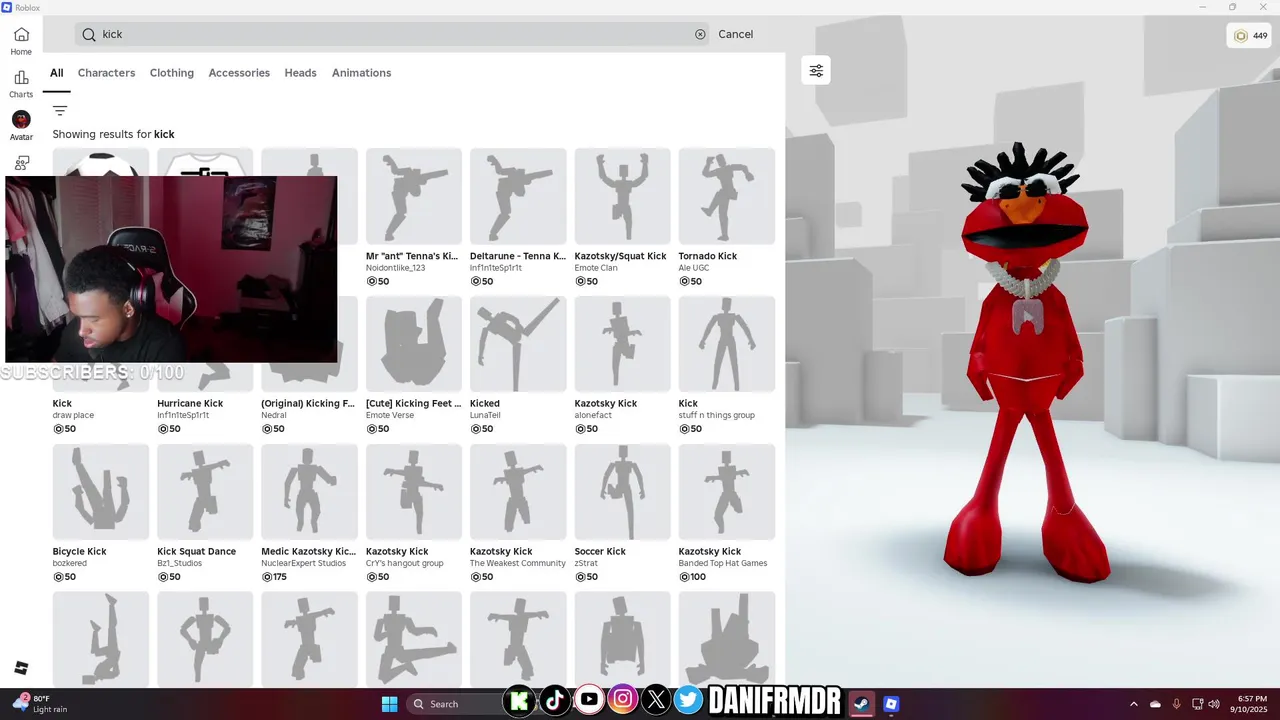Select the Medic Kazotsky Kick thumbnail
Image resolution: width=1280 pixels, height=720 pixels.
[309, 492]
